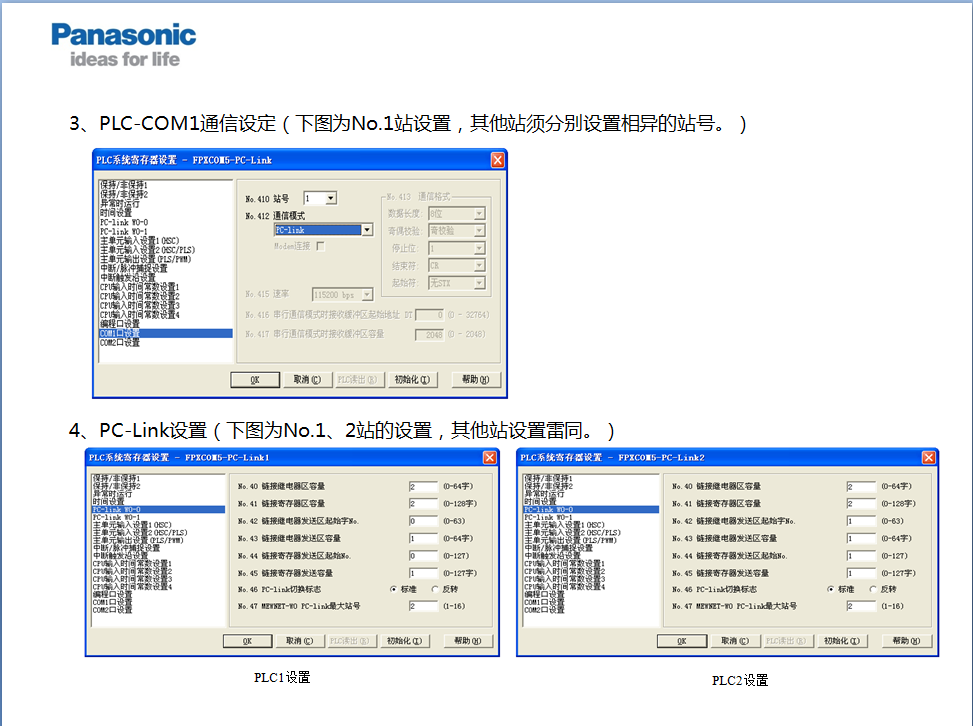This screenshot has height=726, width=973.
Task: Close the FPXCOM5-PC-Link2 dialog window
Action: tap(928, 457)
